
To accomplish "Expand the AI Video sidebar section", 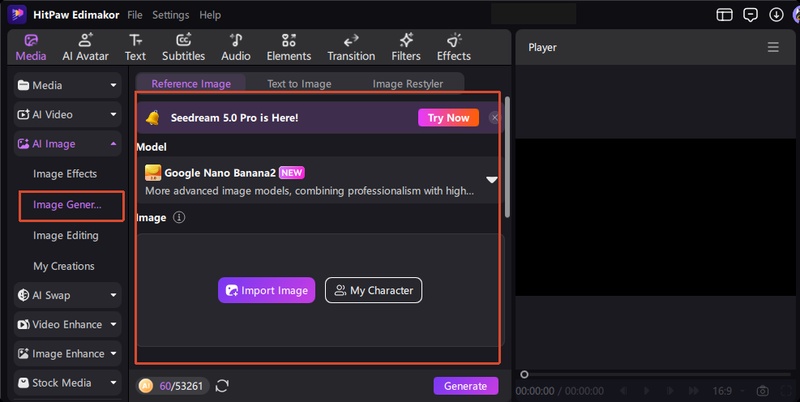I will coord(113,115).
